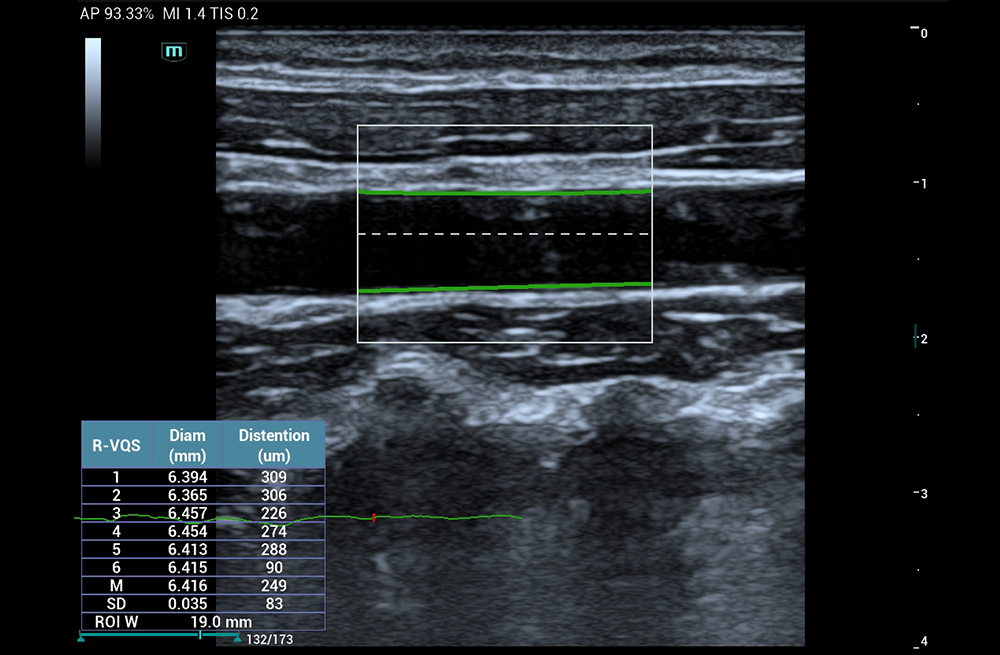Select the R-VQS table header
The image size is (1000, 655).
pyautogui.click(x=116, y=445)
